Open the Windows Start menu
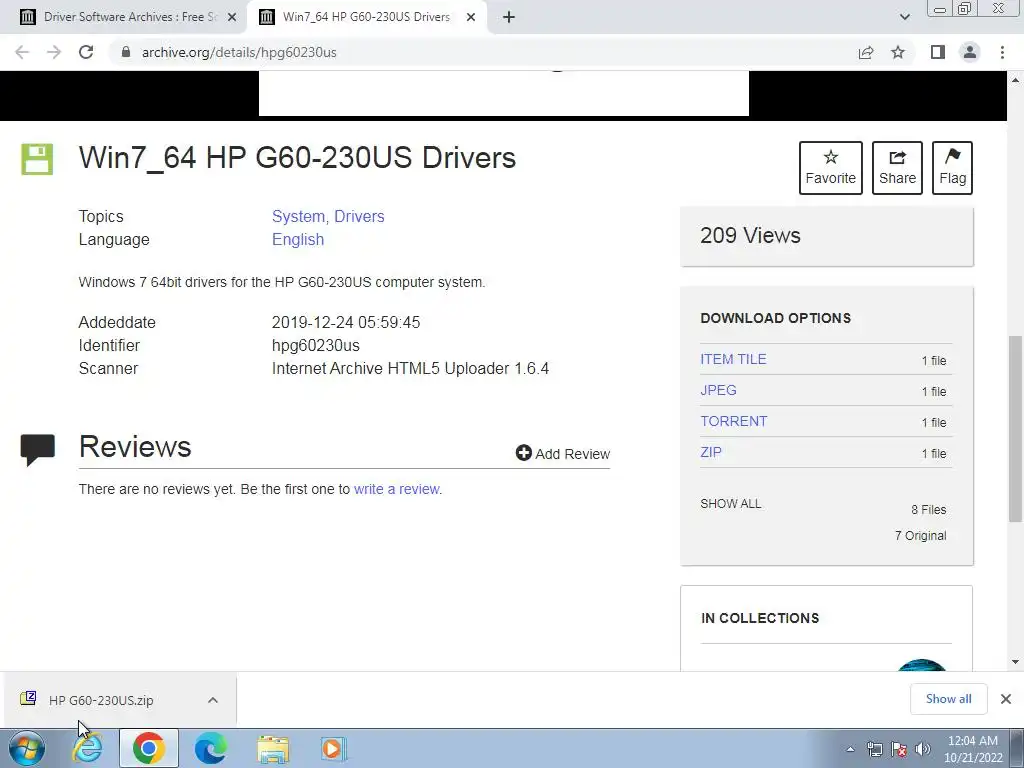Screen dimensions: 1024x768 pos(27,748)
